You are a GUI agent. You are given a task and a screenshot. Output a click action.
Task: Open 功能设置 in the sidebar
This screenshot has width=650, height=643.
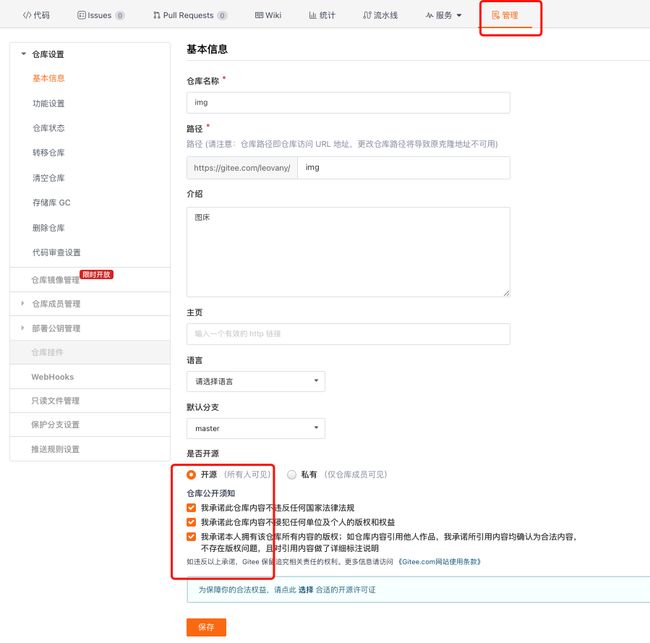point(49,103)
